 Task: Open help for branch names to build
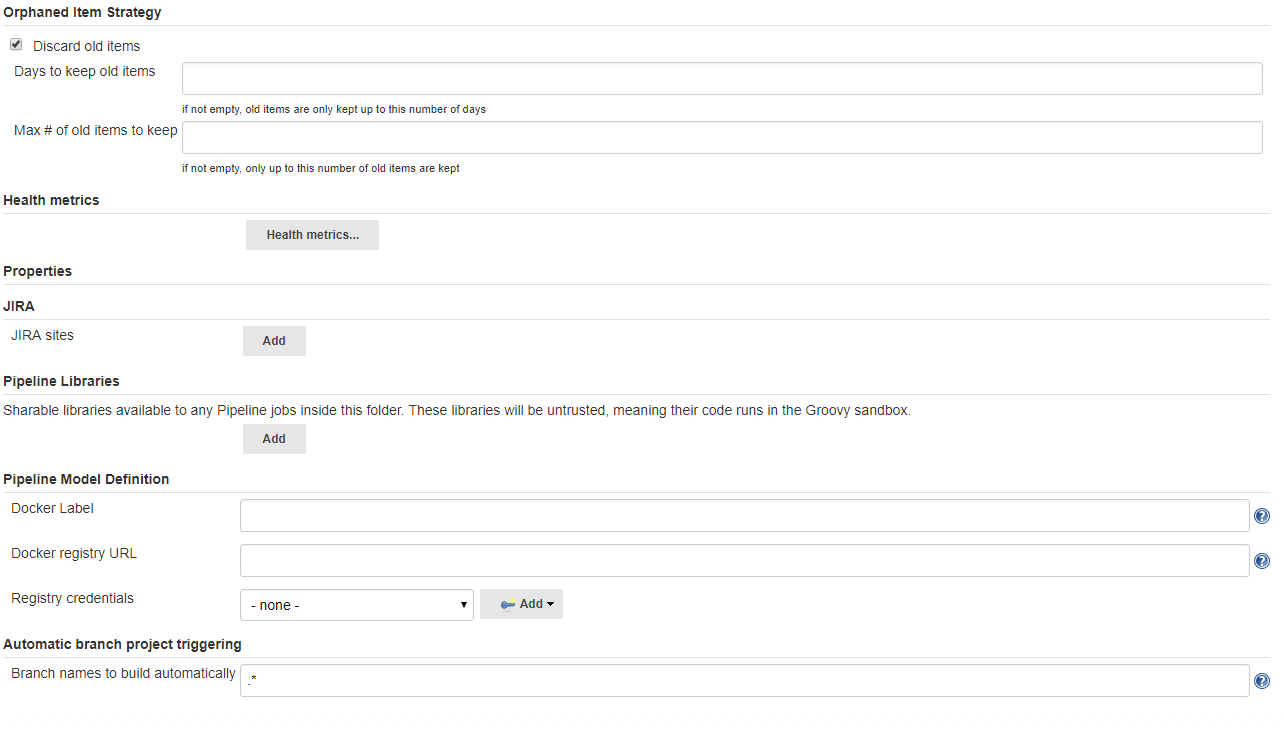1261,680
